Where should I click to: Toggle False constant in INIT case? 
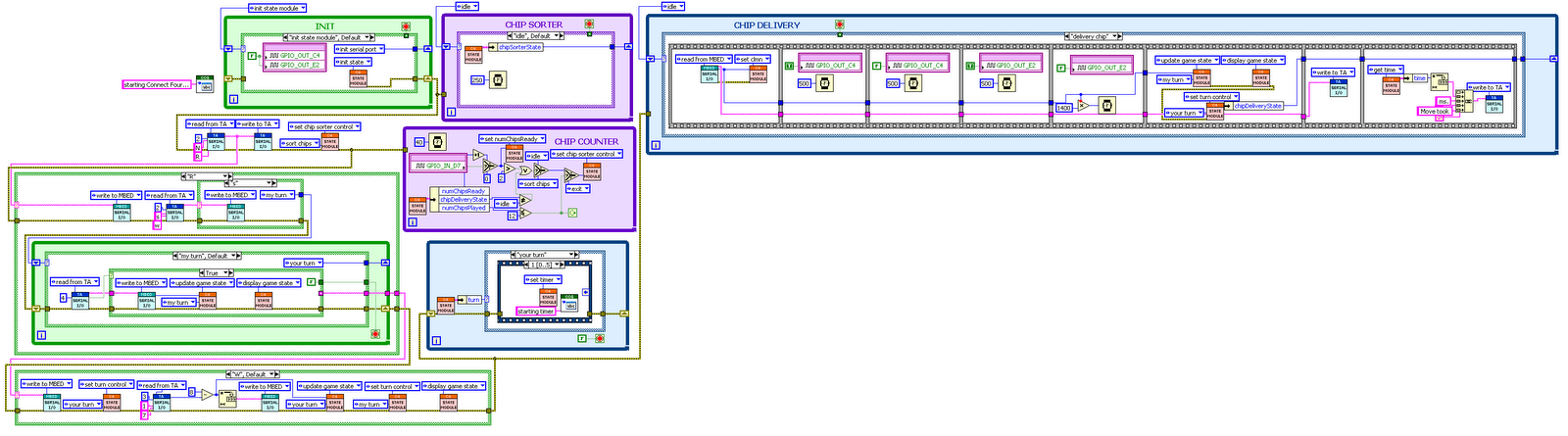tap(252, 56)
